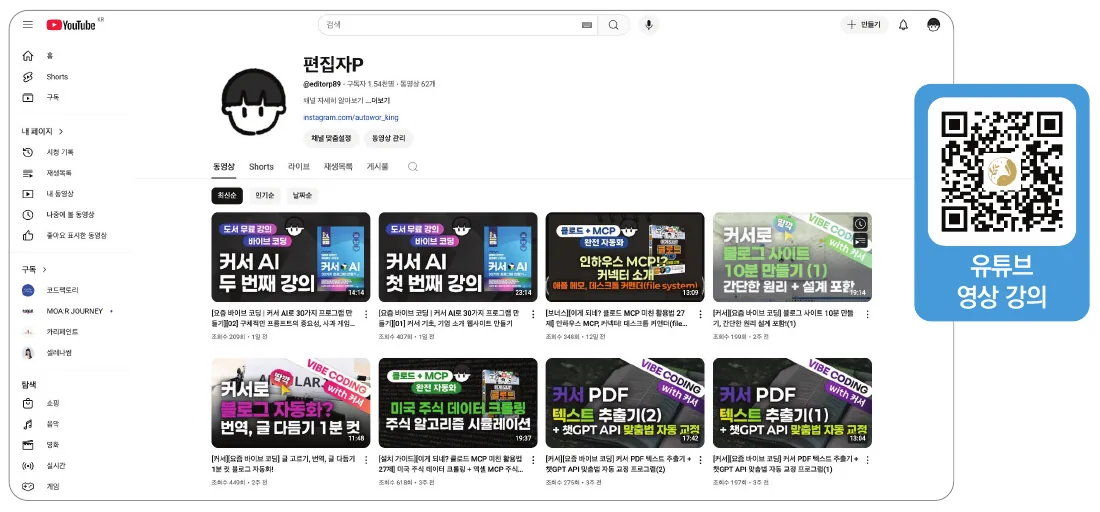Play 미국 주식 데이터 크롤링 thumbnail
This screenshot has height=512, width=1100.
458,403
